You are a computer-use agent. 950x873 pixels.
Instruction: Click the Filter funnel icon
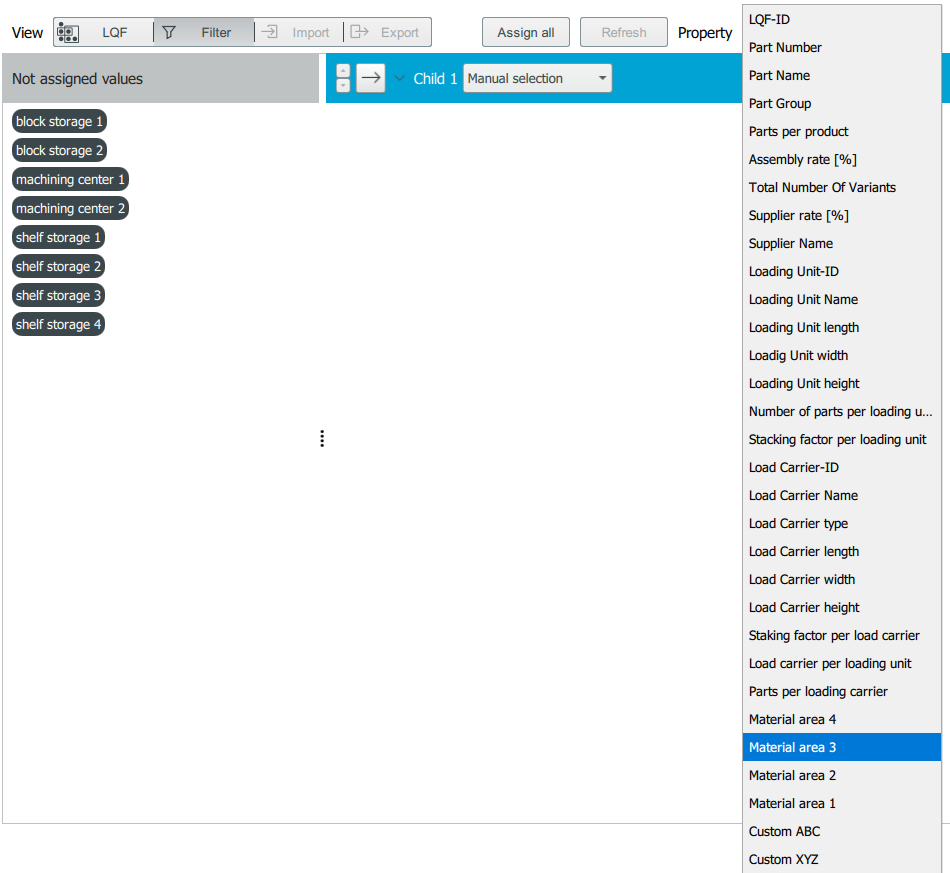click(x=169, y=33)
